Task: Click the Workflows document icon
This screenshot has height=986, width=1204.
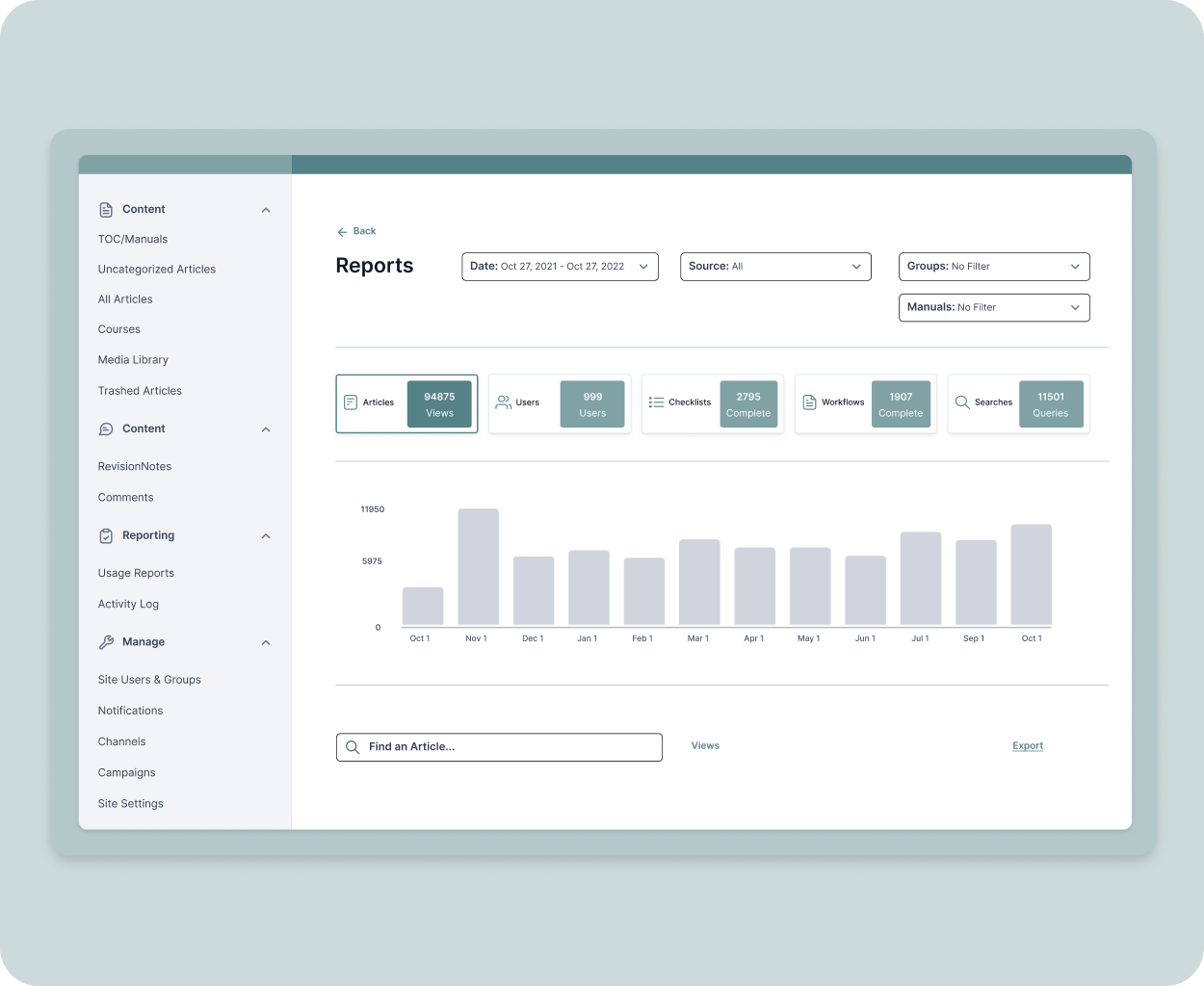Action: [x=810, y=402]
